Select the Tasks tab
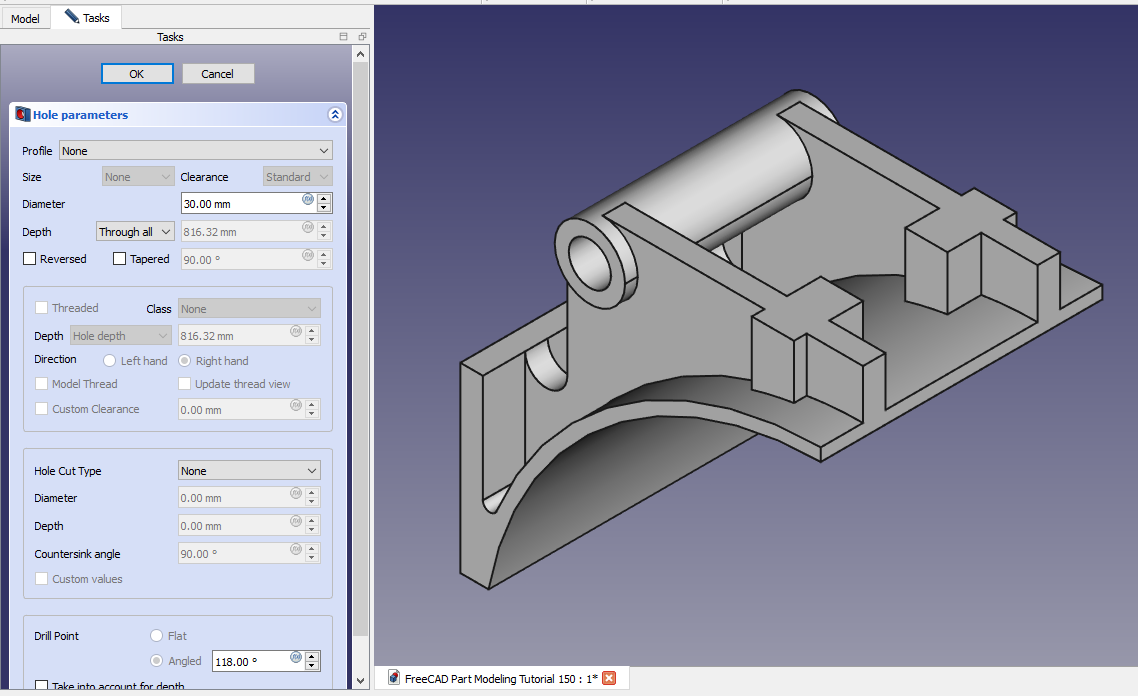This screenshot has height=696, width=1138. [x=87, y=18]
